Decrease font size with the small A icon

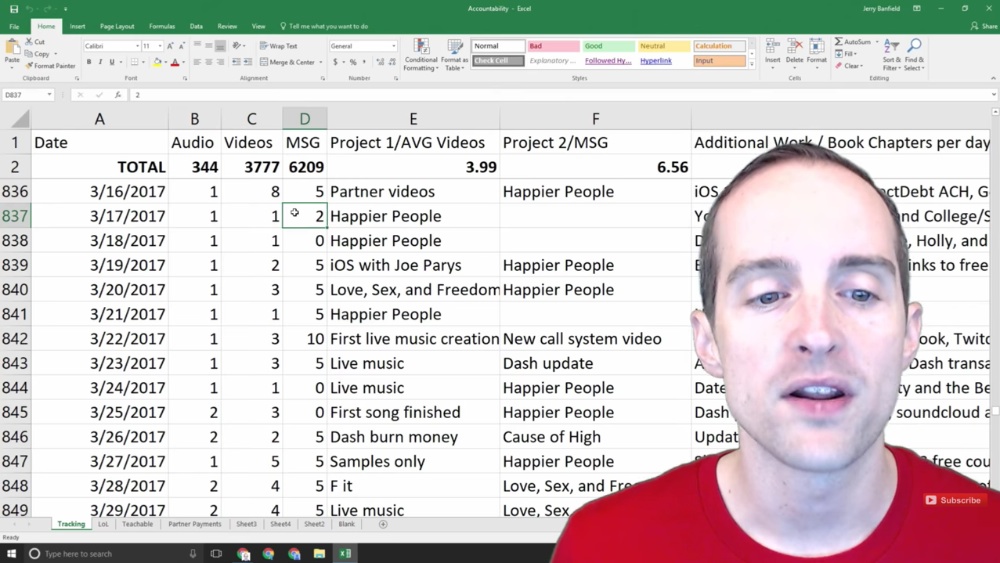tap(181, 46)
